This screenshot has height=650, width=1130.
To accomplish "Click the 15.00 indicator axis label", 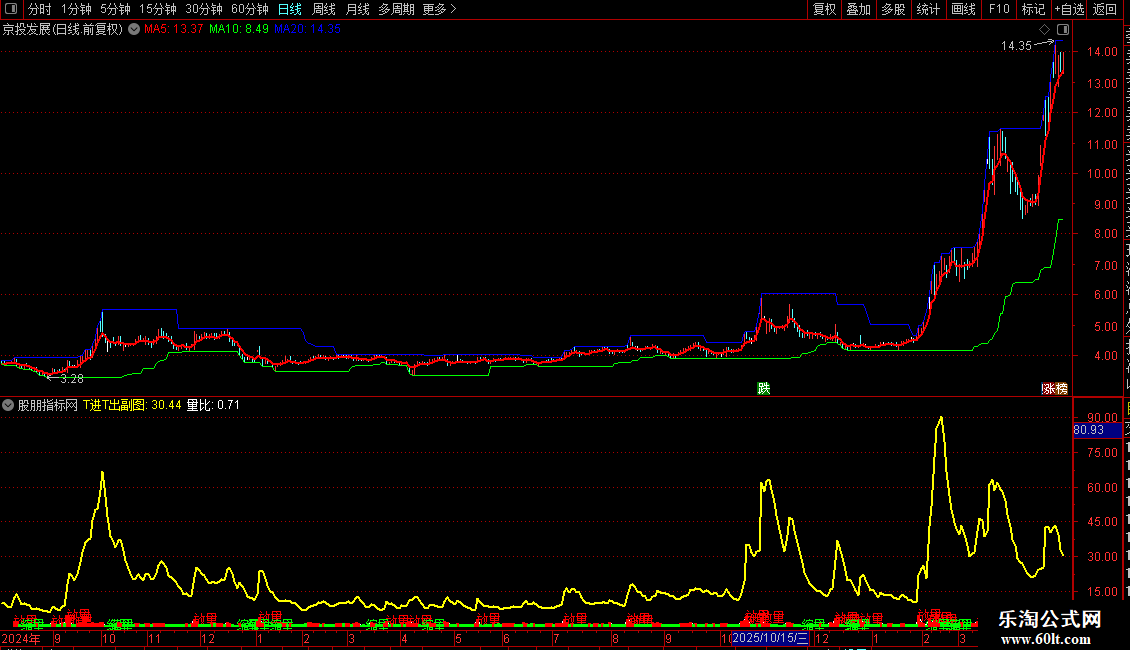I will tap(1102, 592).
